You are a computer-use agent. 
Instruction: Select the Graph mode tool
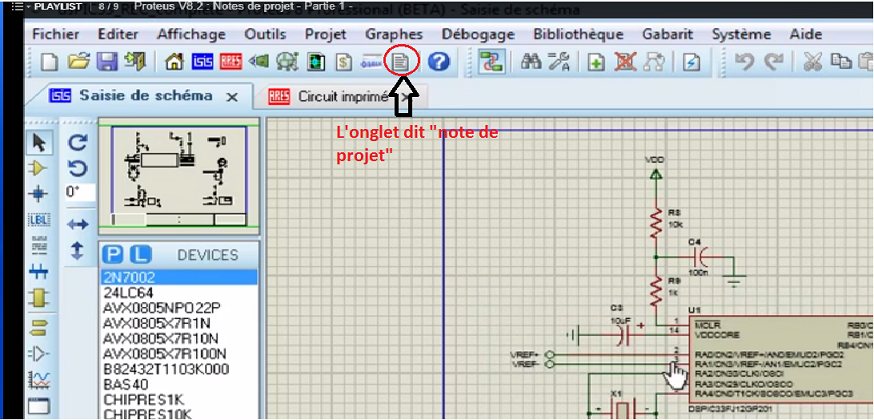pos(39,381)
